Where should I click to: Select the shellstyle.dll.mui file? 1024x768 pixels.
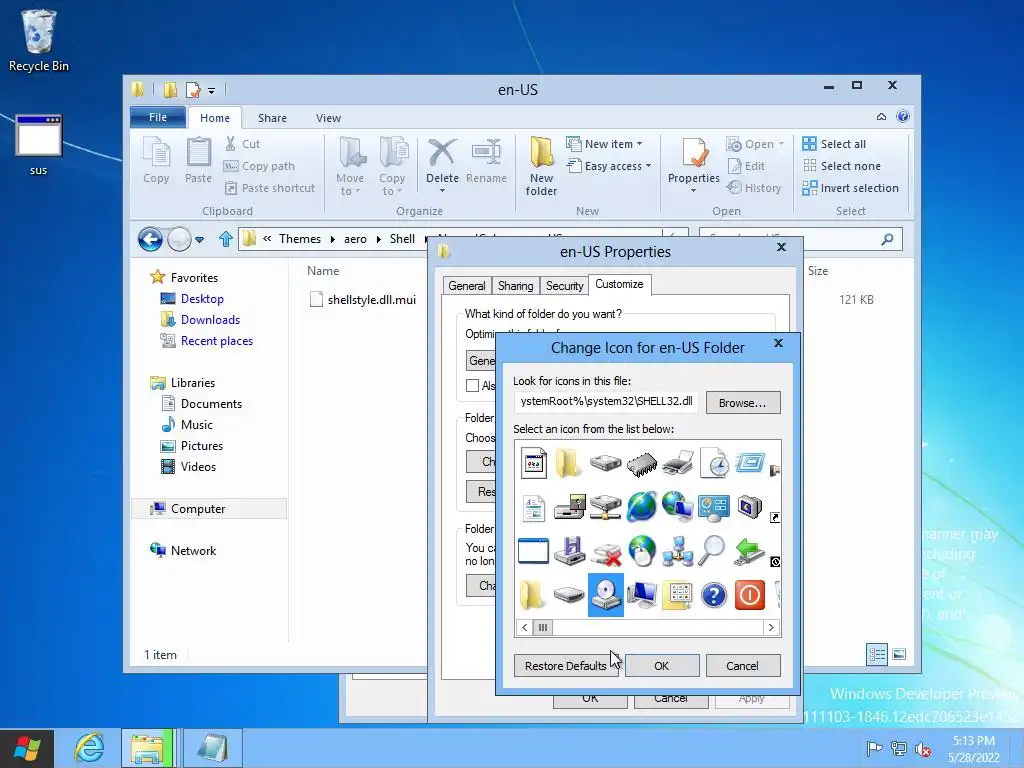(363, 300)
